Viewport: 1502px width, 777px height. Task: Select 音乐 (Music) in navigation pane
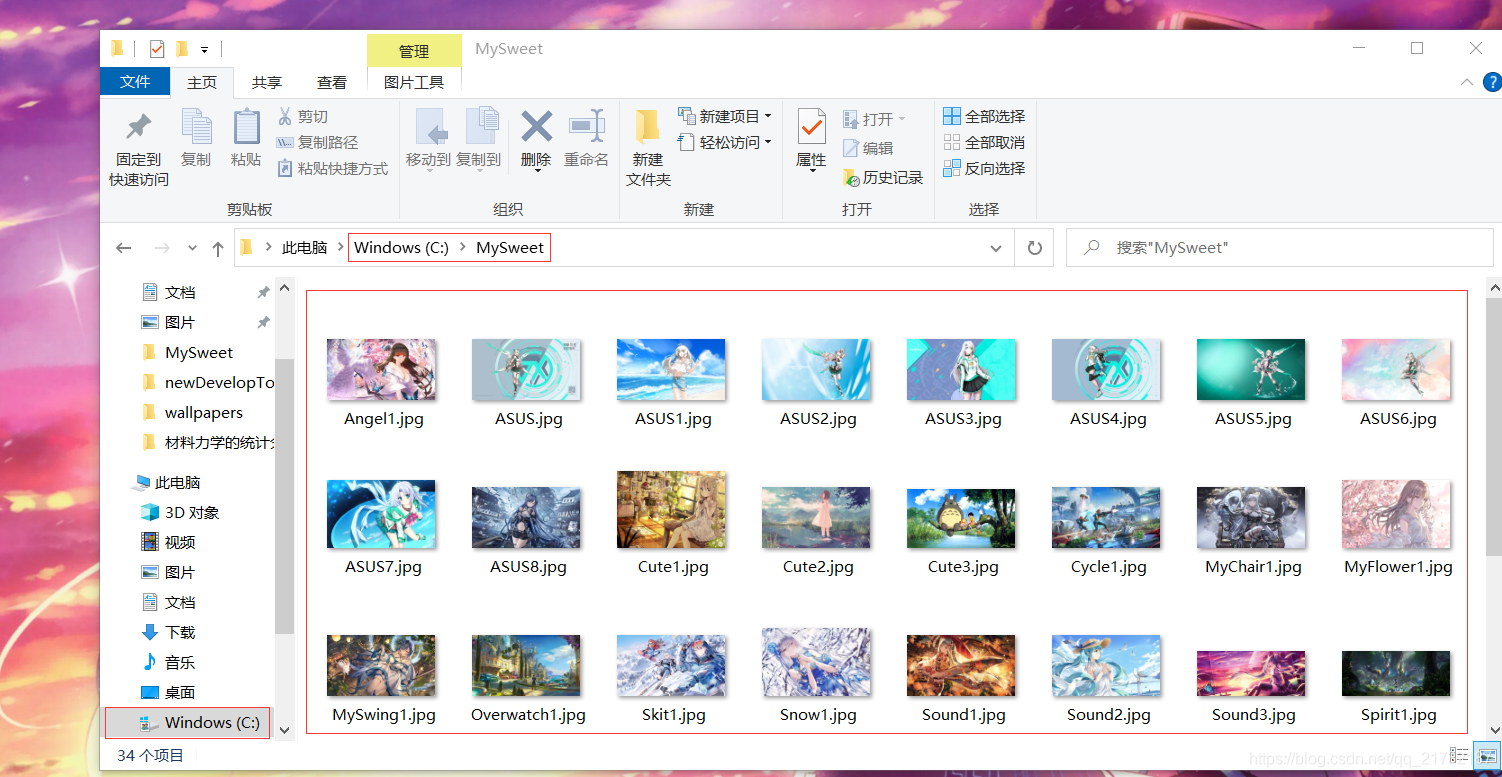click(x=180, y=662)
